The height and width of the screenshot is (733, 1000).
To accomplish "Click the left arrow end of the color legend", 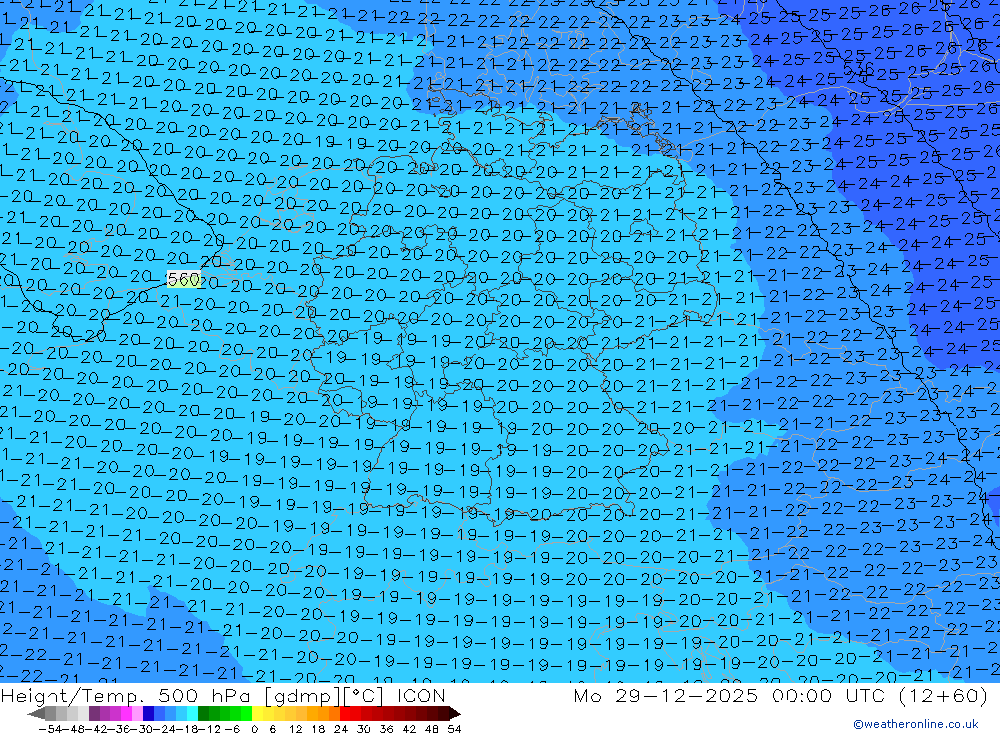I will pyautogui.click(x=36, y=714).
